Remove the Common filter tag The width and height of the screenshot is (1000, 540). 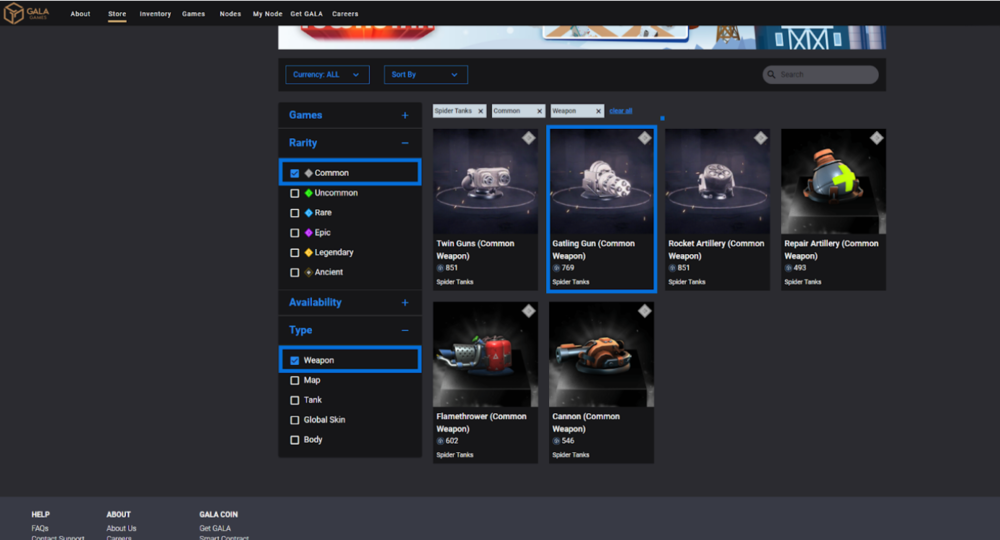(x=540, y=111)
